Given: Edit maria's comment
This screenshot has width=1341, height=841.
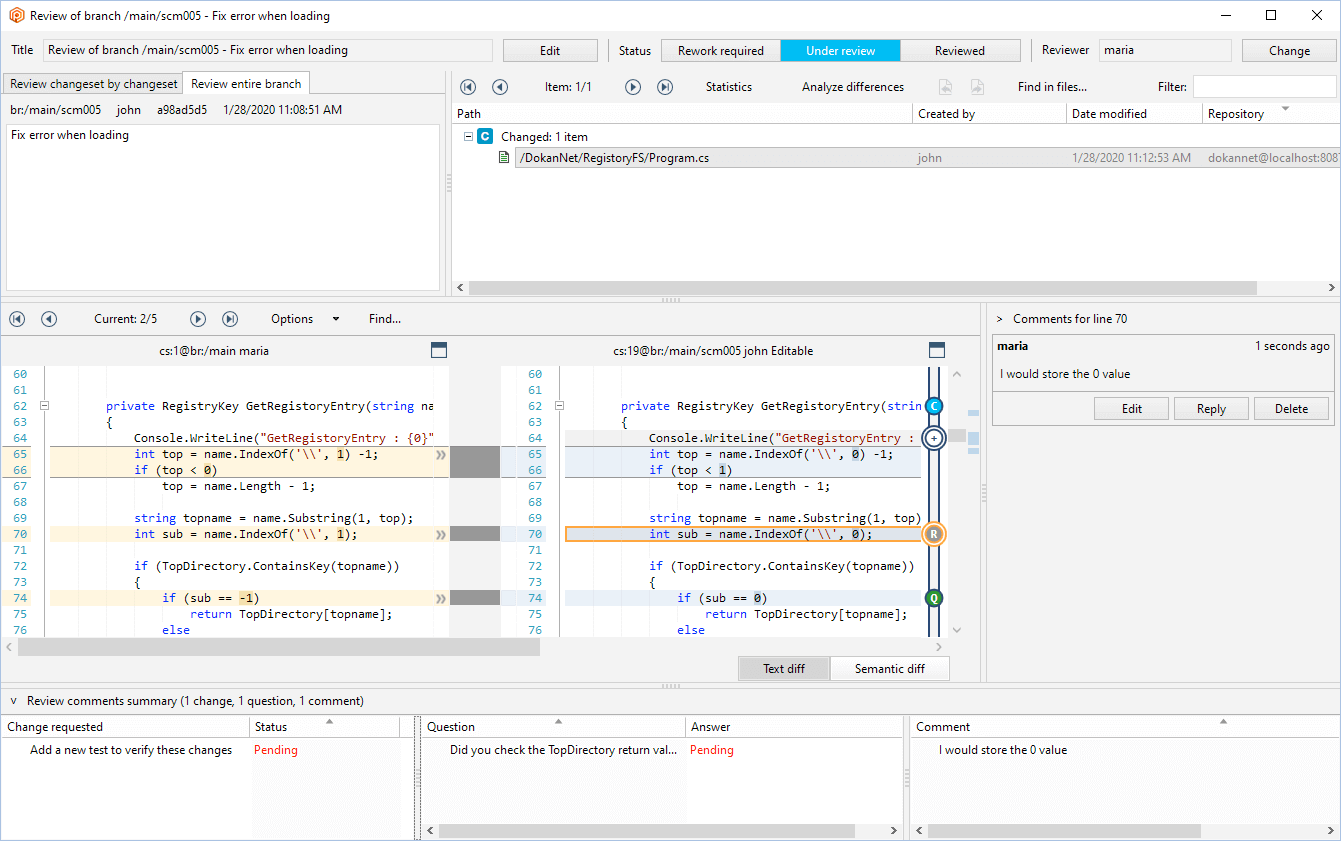Looking at the screenshot, I should (1131, 409).
